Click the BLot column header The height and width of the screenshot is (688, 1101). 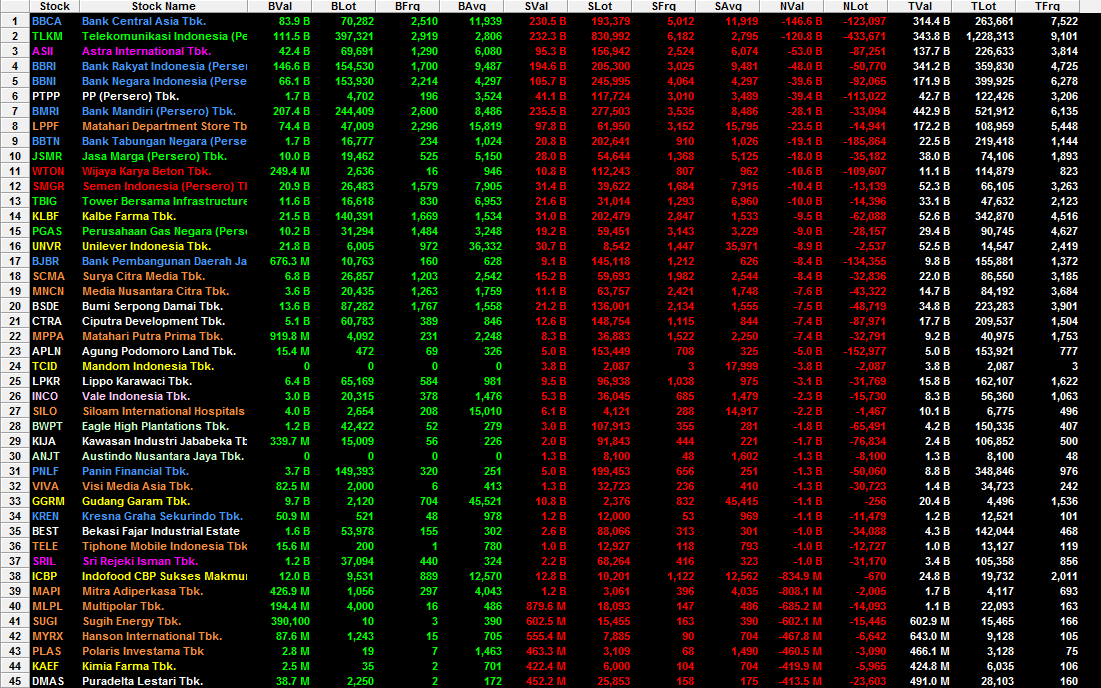point(343,6)
